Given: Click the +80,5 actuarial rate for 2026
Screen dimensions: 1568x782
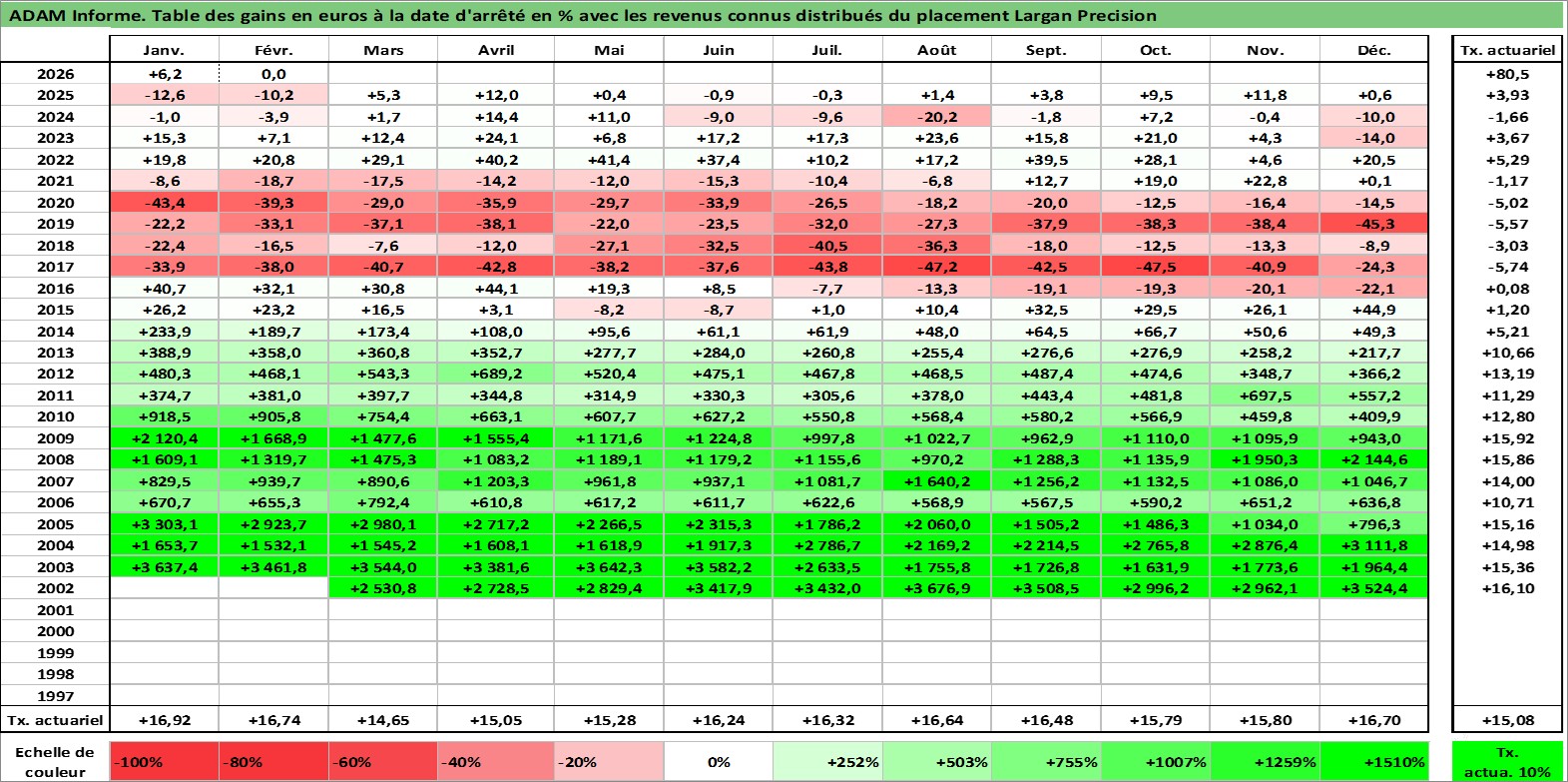Looking at the screenshot, I should click(x=1507, y=74).
